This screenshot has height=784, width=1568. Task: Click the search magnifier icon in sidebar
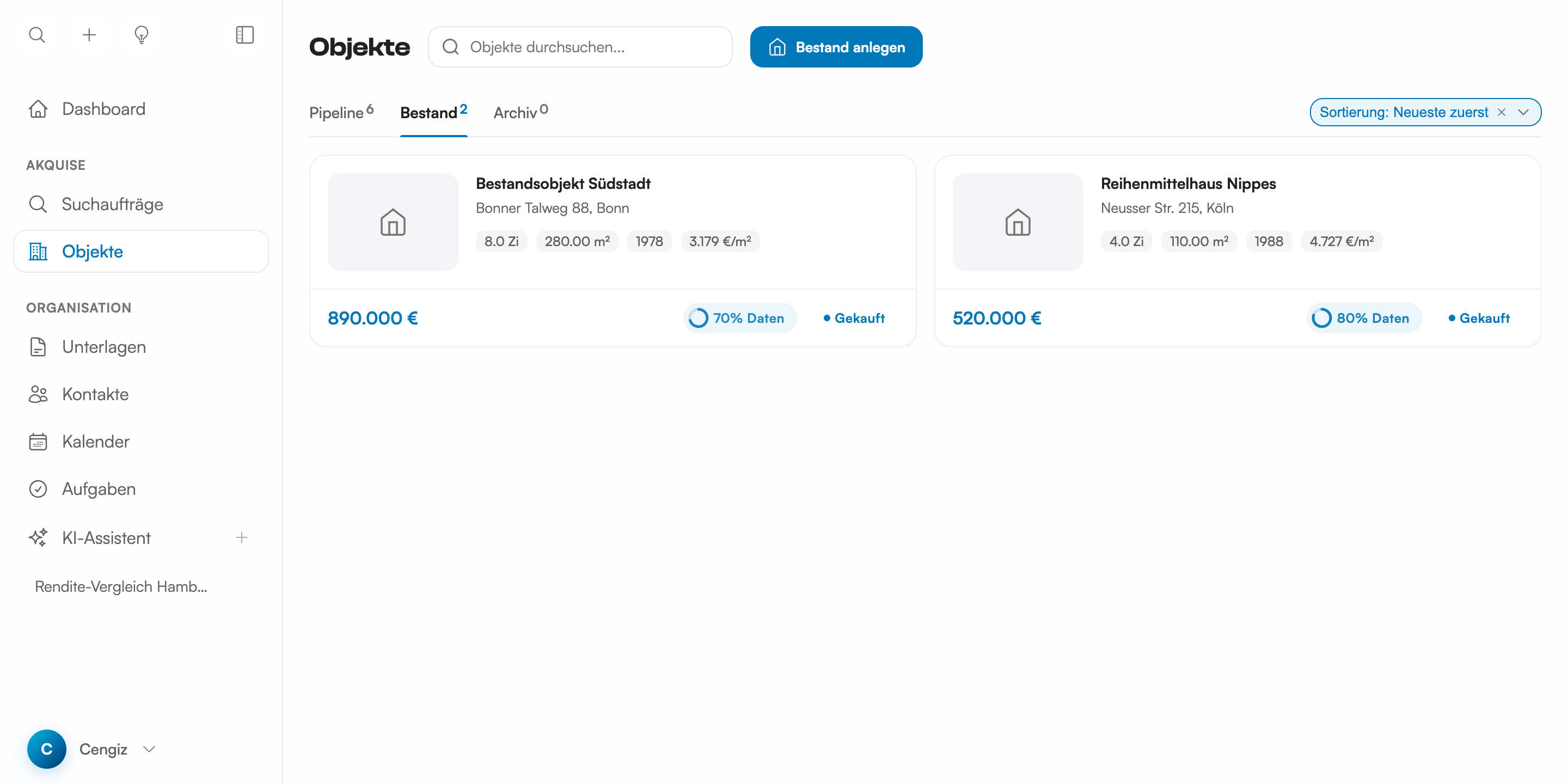click(x=37, y=35)
